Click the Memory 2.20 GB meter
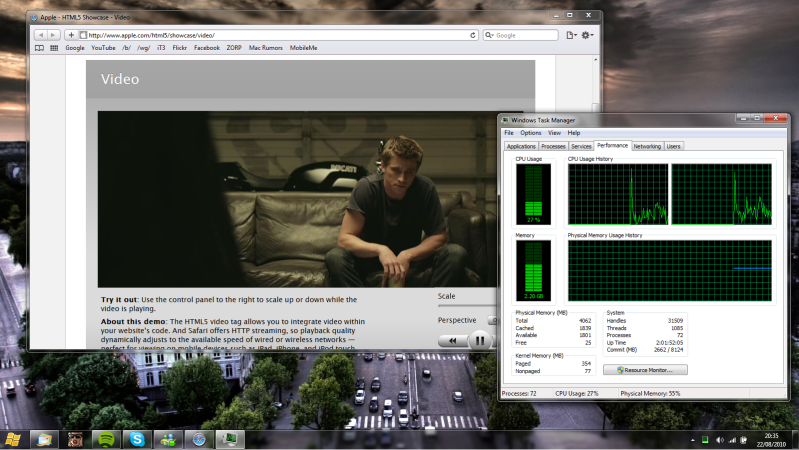The height and width of the screenshot is (450, 799). pyautogui.click(x=533, y=271)
